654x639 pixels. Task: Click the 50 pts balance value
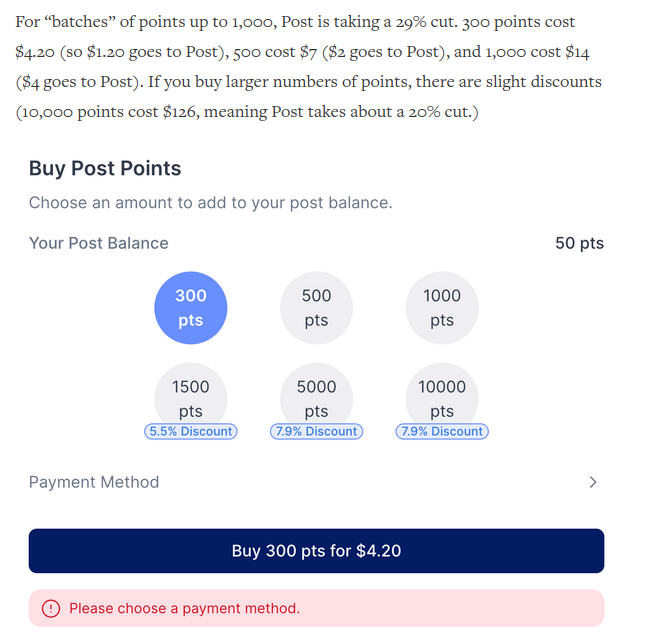pos(579,243)
